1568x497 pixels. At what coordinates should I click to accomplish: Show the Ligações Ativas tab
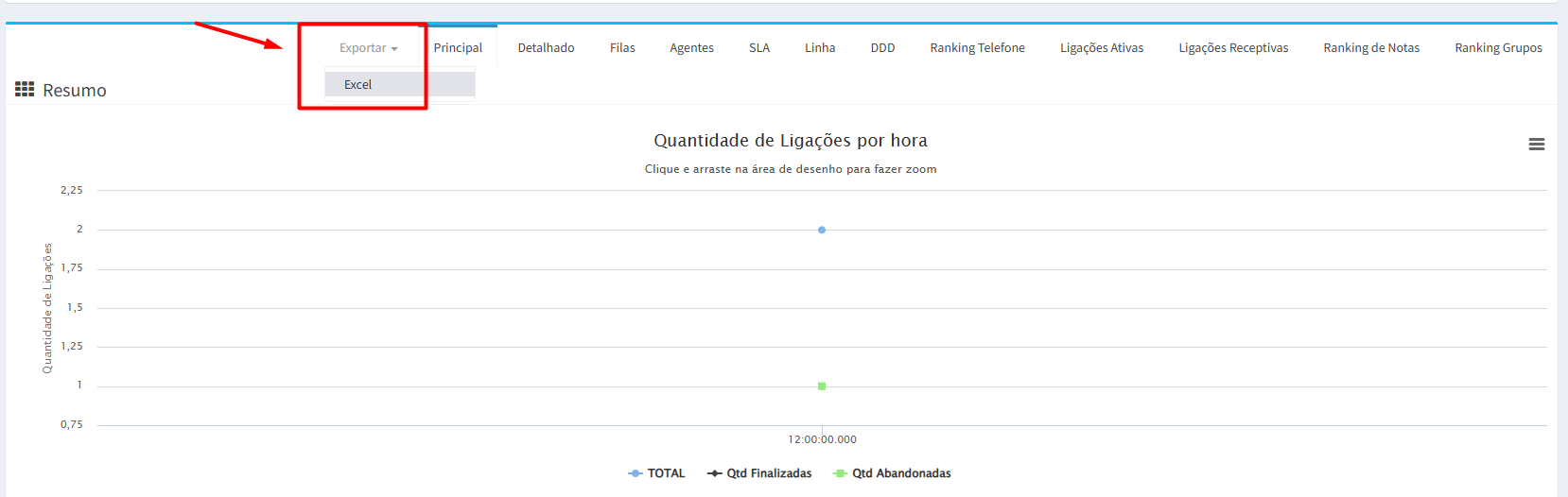(x=1102, y=48)
